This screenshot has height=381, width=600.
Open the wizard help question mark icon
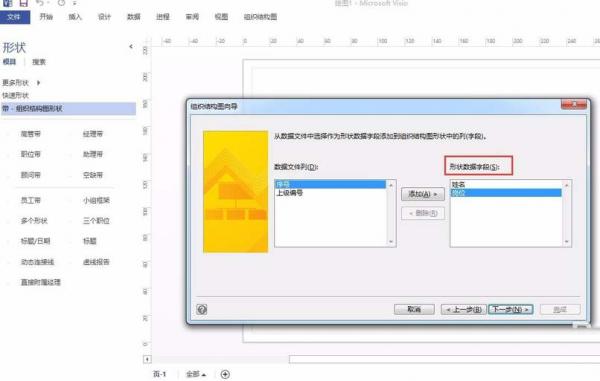pyautogui.click(x=202, y=309)
